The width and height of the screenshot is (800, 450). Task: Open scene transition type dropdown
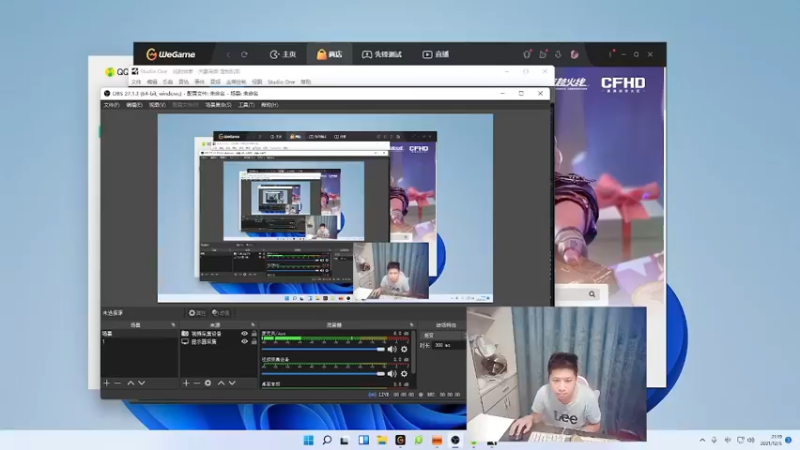(443, 335)
